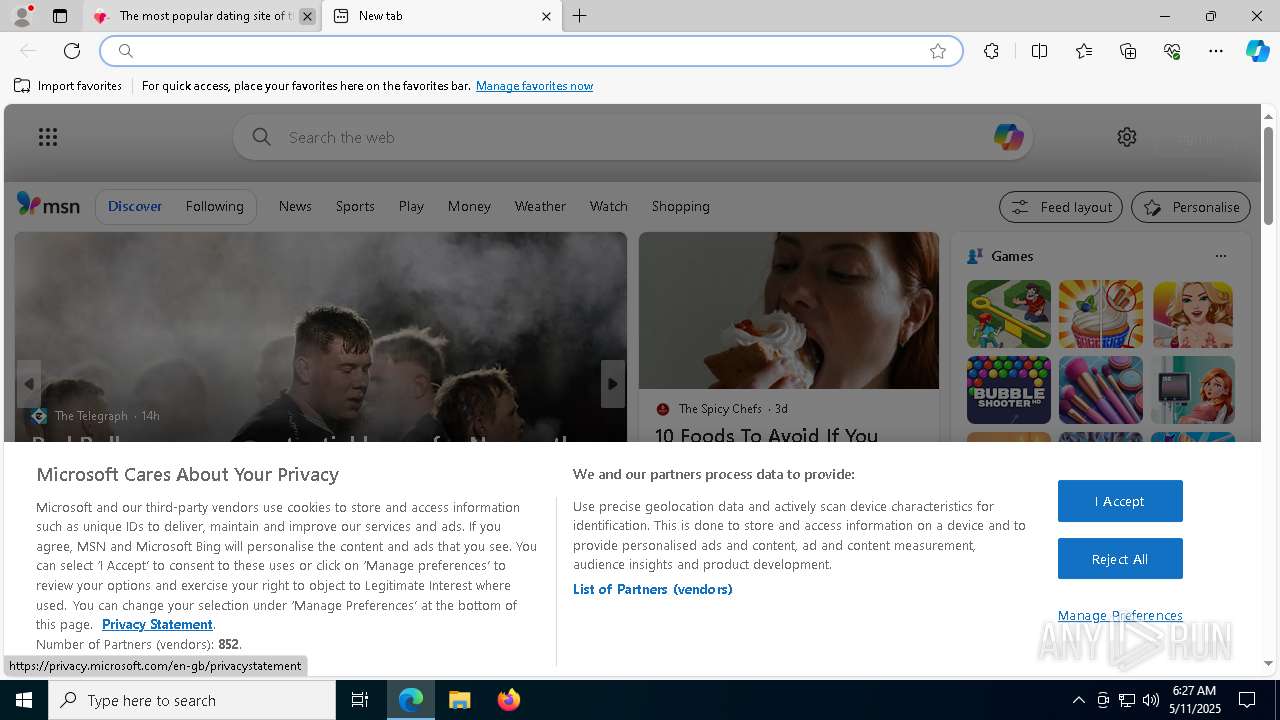The height and width of the screenshot is (720, 1280).
Task: Open File Explorer from taskbar
Action: (x=460, y=700)
